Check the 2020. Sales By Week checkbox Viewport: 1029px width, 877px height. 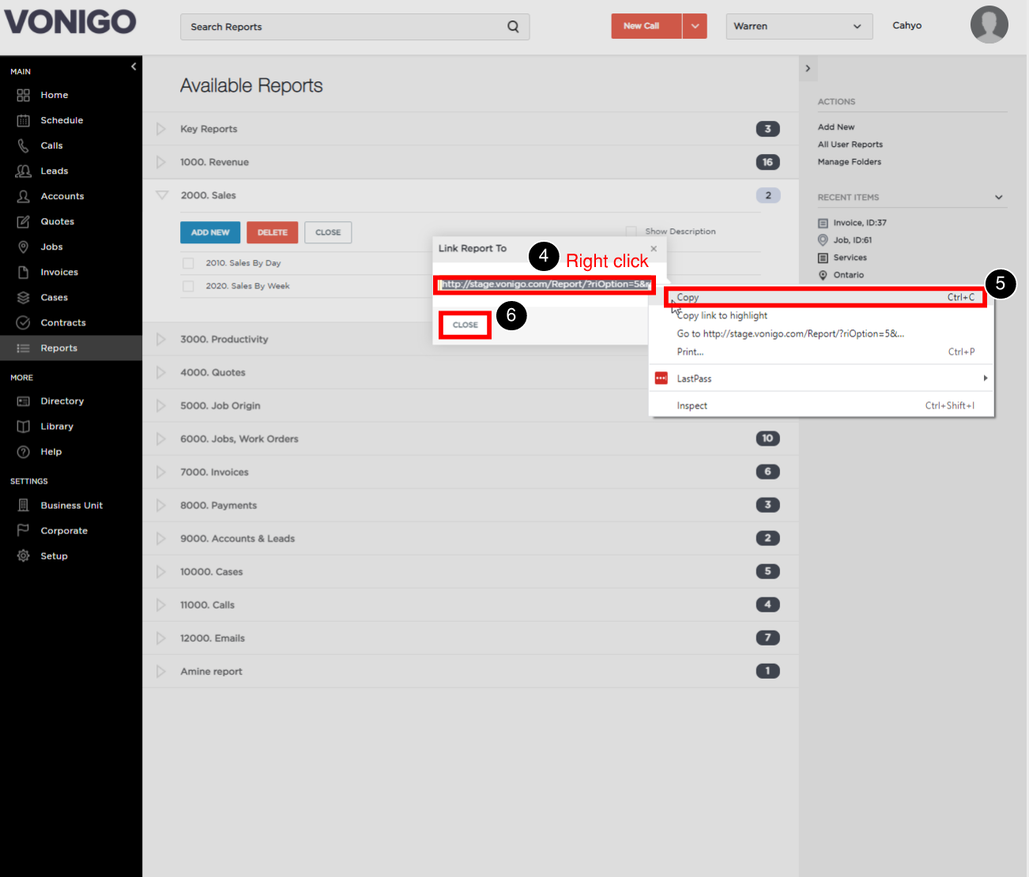point(188,286)
